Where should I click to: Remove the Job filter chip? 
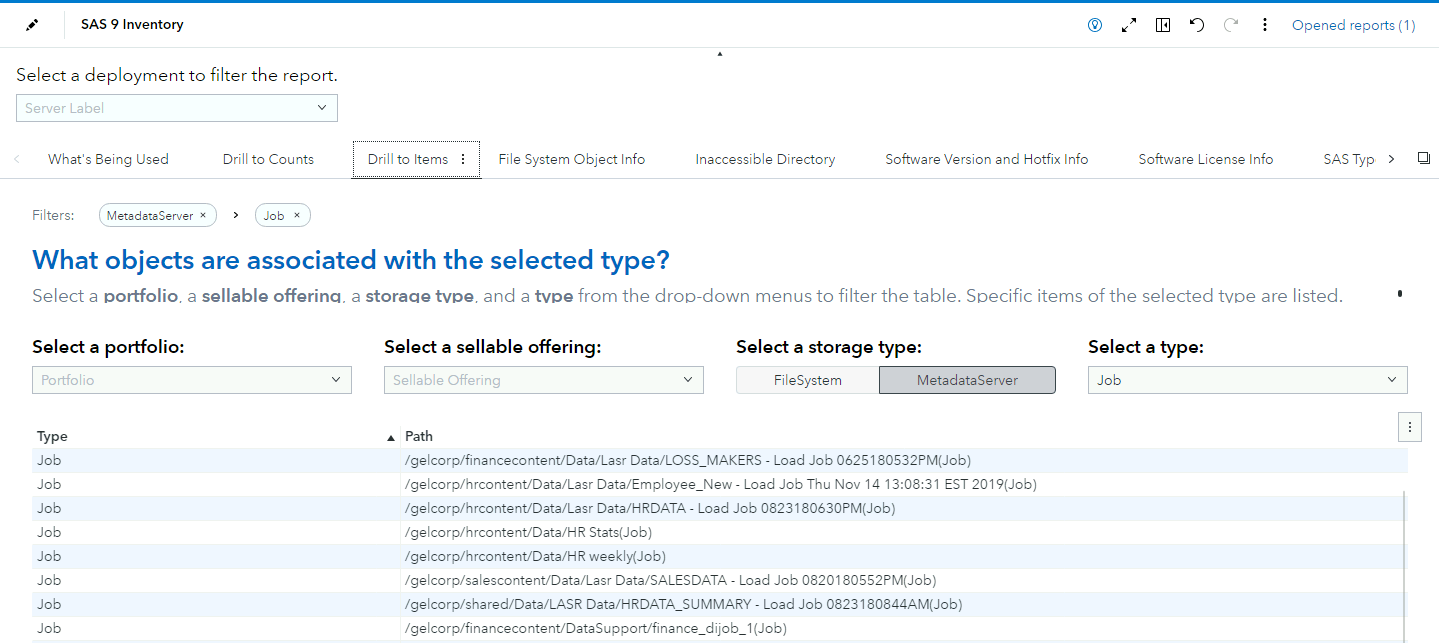click(299, 214)
